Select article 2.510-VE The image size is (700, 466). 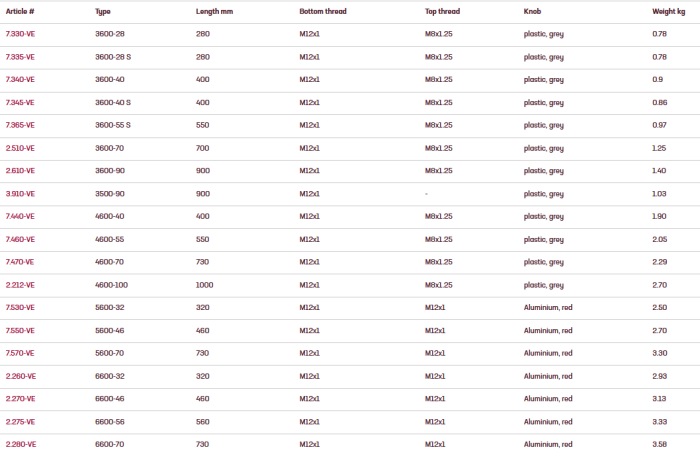pyautogui.click(x=21, y=148)
